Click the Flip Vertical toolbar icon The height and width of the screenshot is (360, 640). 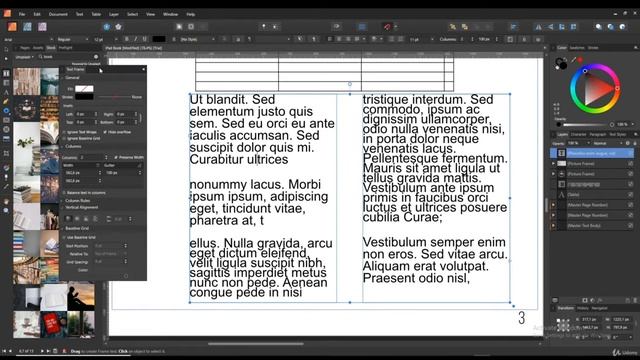[x=551, y=27]
